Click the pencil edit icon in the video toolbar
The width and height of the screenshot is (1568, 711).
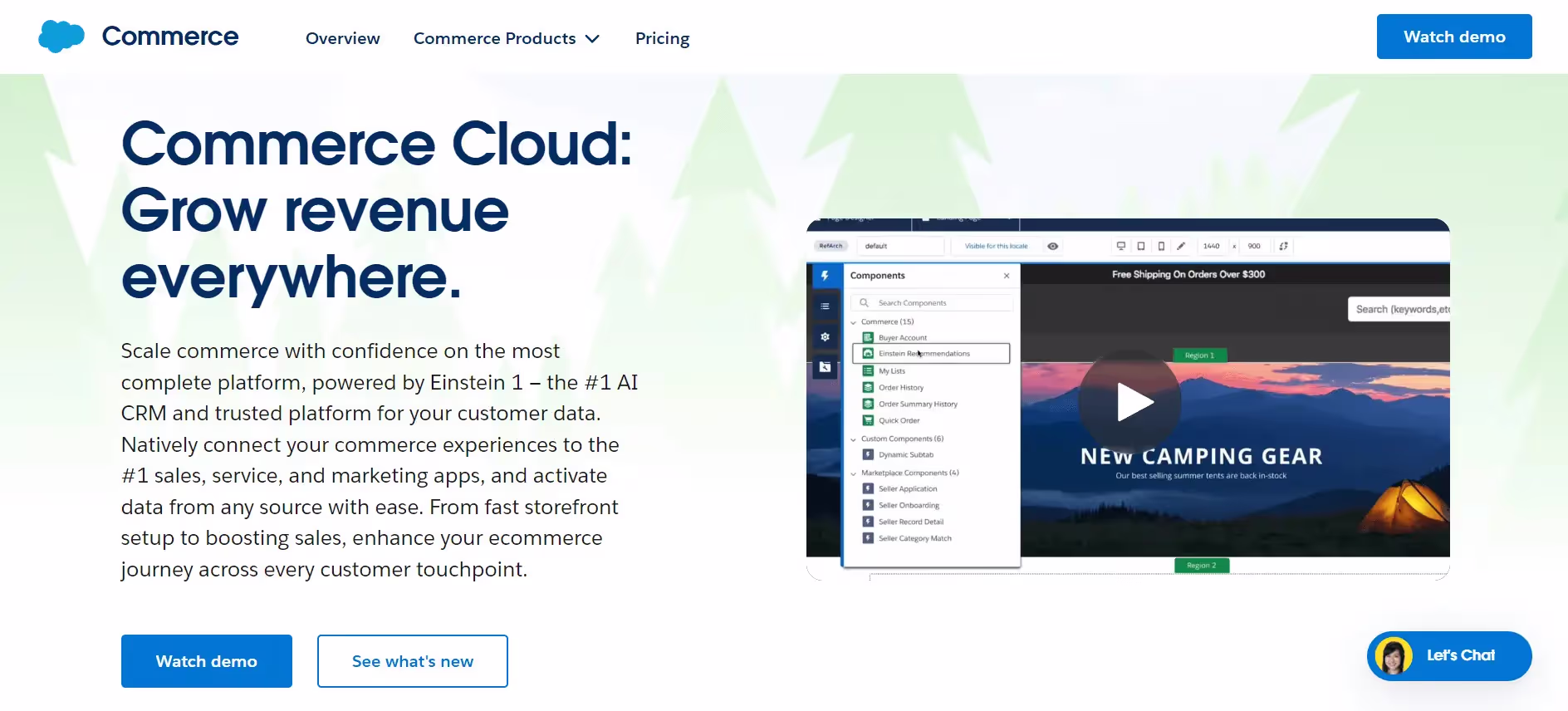[1181, 246]
